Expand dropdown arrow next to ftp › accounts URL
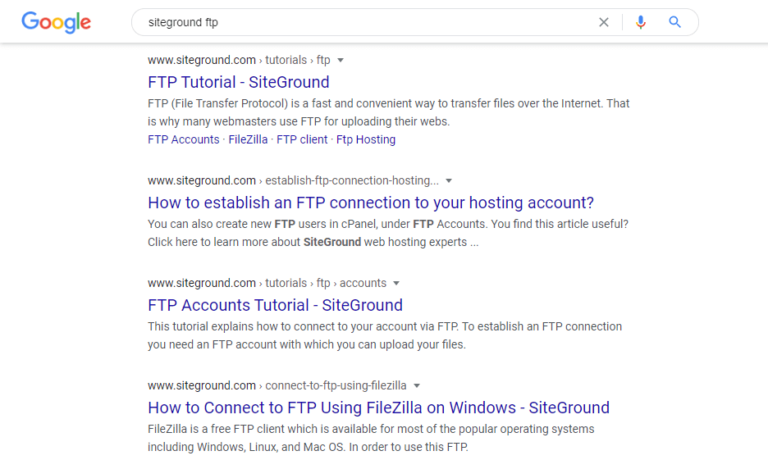768x460 pixels. coord(396,283)
